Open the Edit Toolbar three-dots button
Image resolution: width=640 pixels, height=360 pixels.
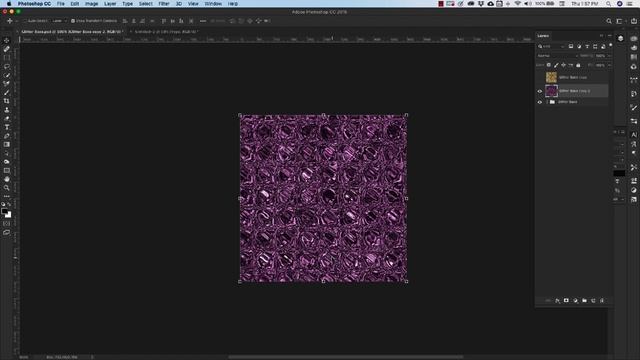point(7,196)
